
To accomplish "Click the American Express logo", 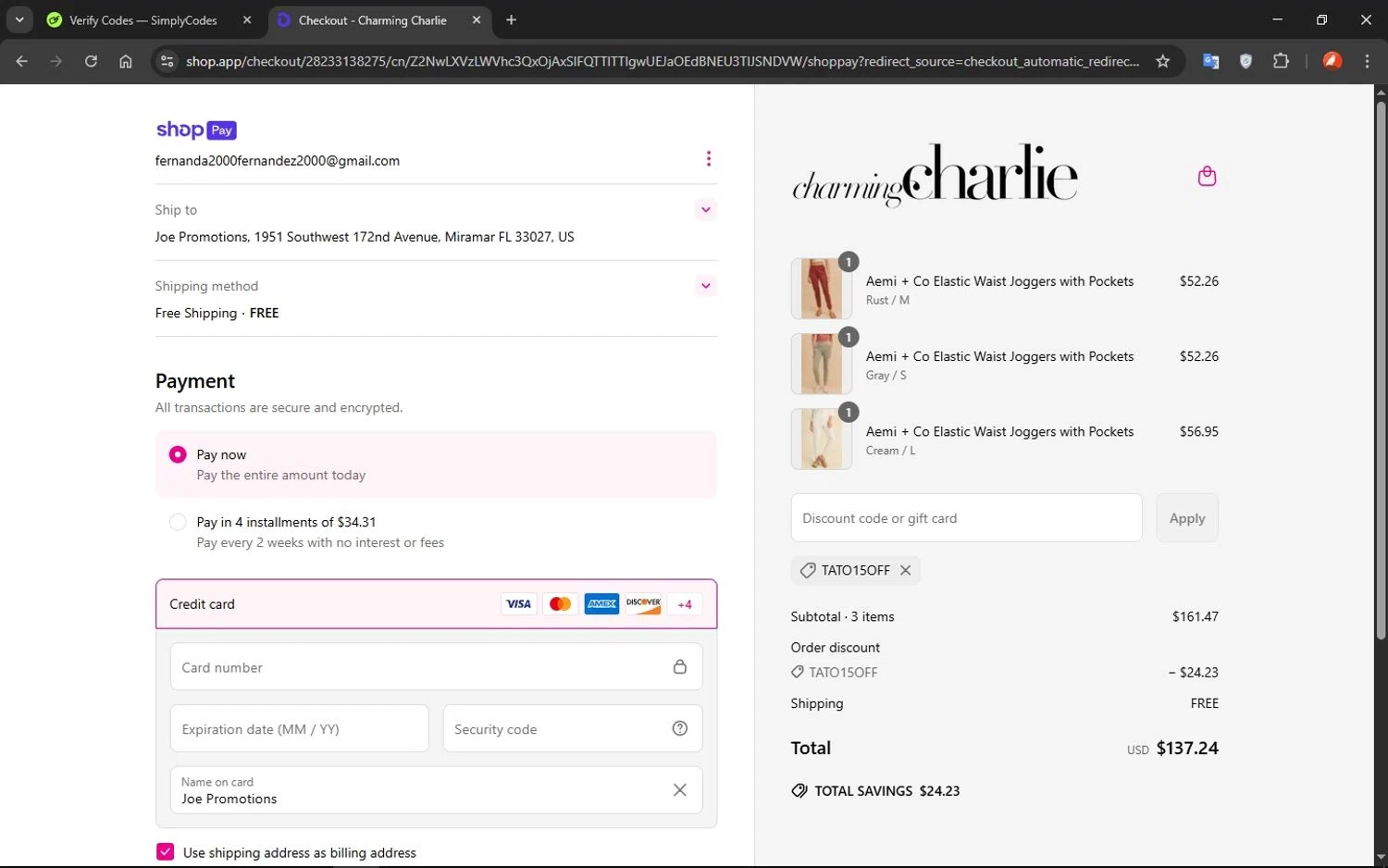I will 601,604.
